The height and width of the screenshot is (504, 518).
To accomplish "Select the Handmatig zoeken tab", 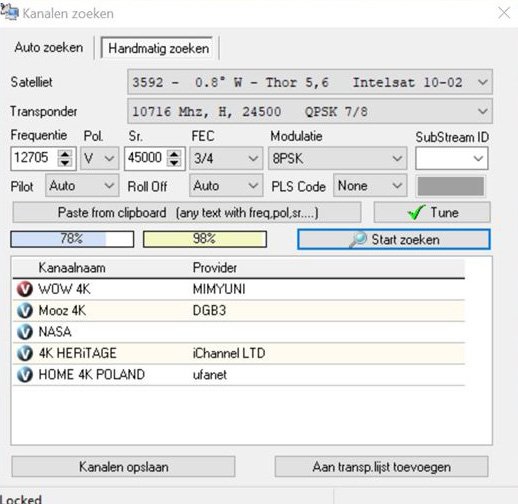I will coord(159,48).
